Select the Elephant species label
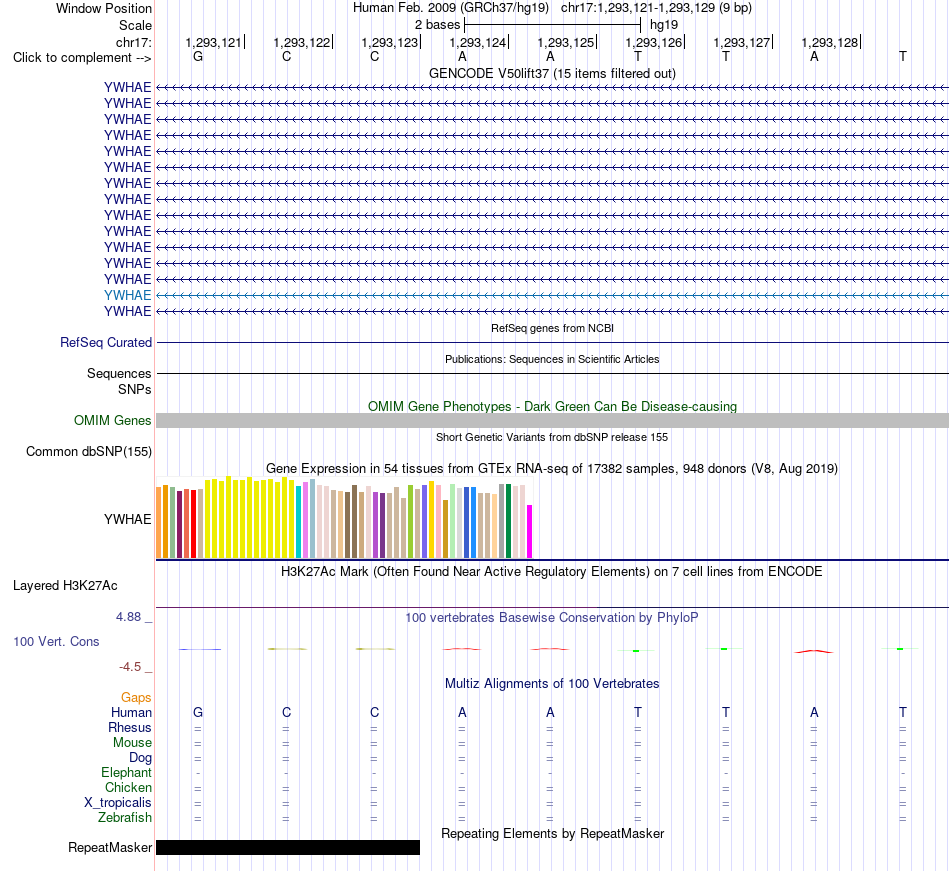The width and height of the screenshot is (950, 871). click(x=127, y=773)
